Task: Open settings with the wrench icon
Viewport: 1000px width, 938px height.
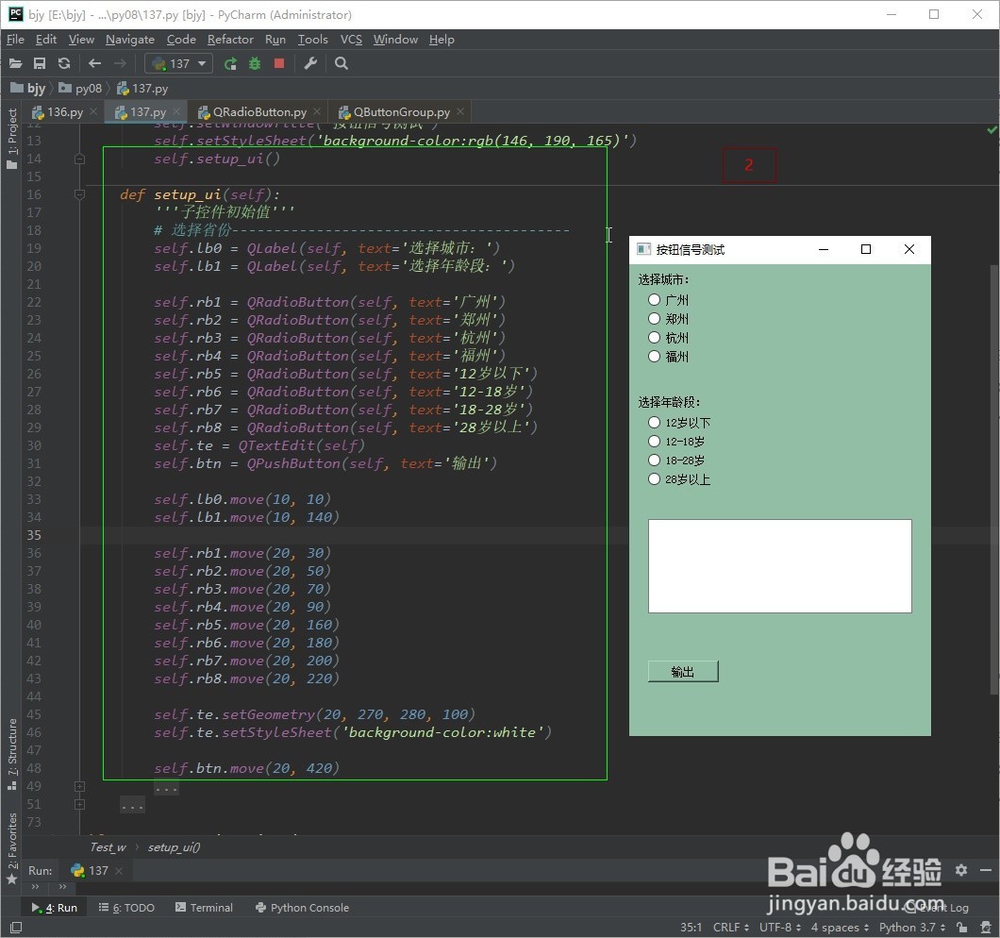Action: [x=311, y=63]
